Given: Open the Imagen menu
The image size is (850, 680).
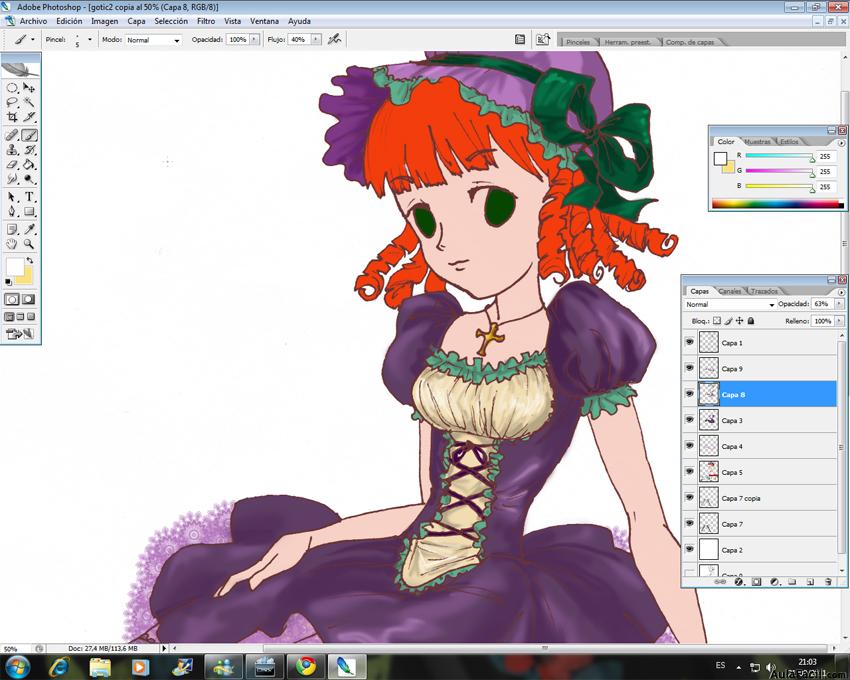Looking at the screenshot, I should (x=105, y=21).
